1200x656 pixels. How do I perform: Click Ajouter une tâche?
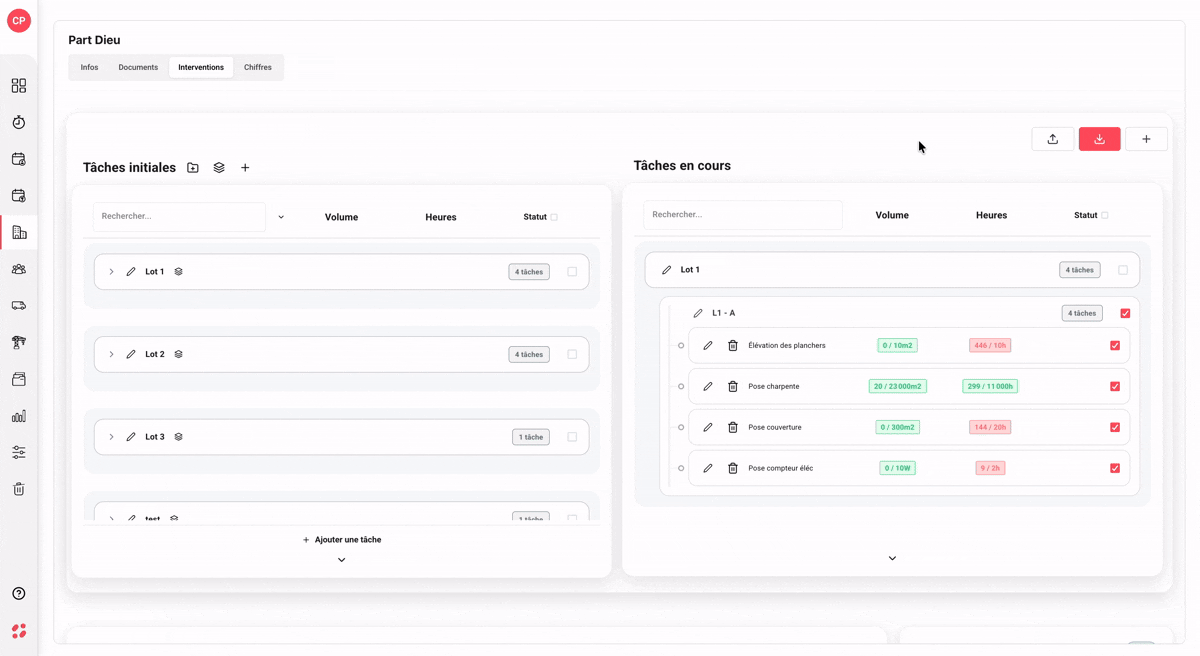point(342,540)
